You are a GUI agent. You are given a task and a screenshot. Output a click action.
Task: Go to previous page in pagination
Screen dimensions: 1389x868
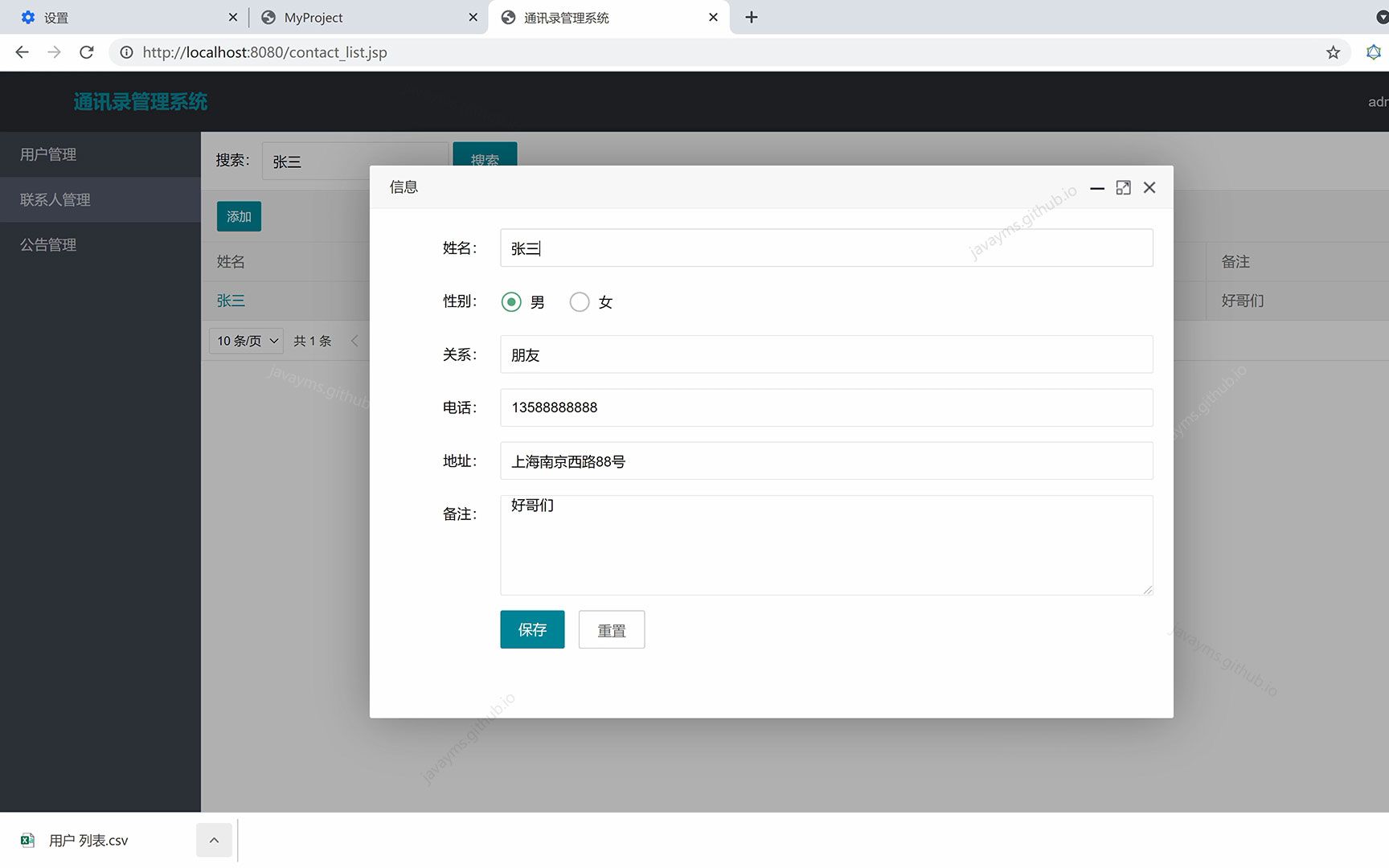point(354,341)
